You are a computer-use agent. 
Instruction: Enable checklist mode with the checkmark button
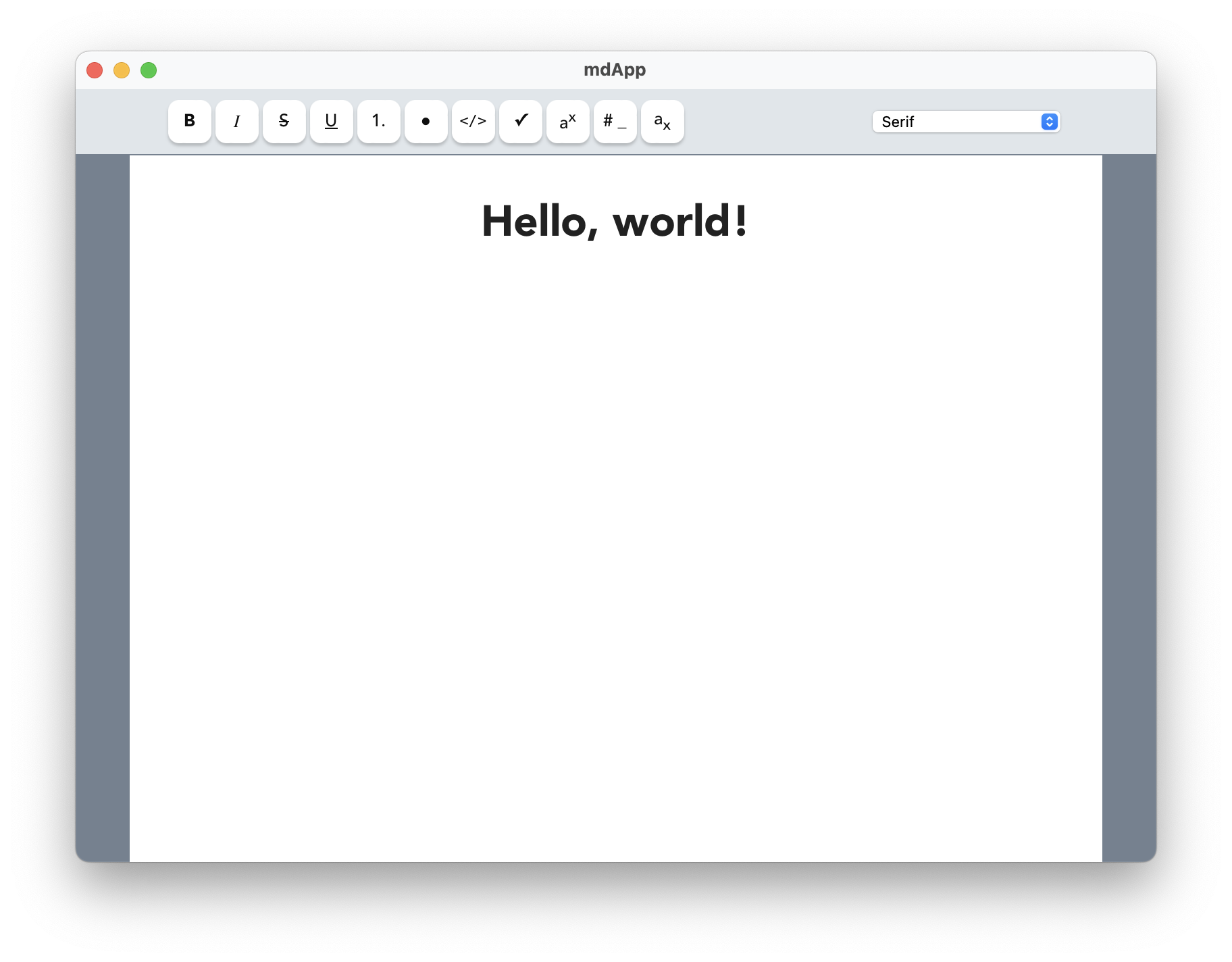[x=520, y=122]
